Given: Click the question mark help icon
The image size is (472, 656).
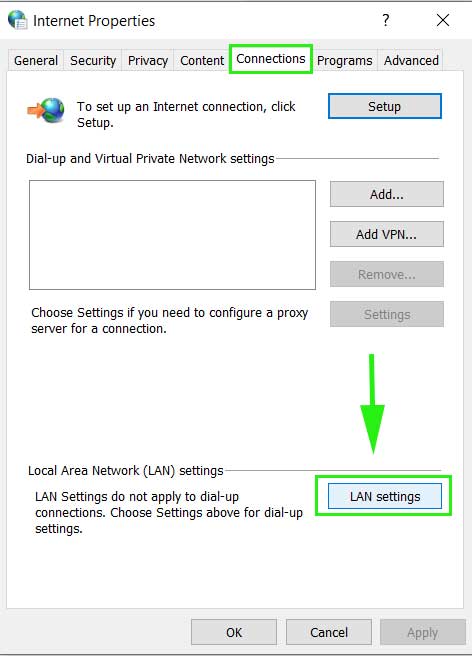Looking at the screenshot, I should click(386, 20).
